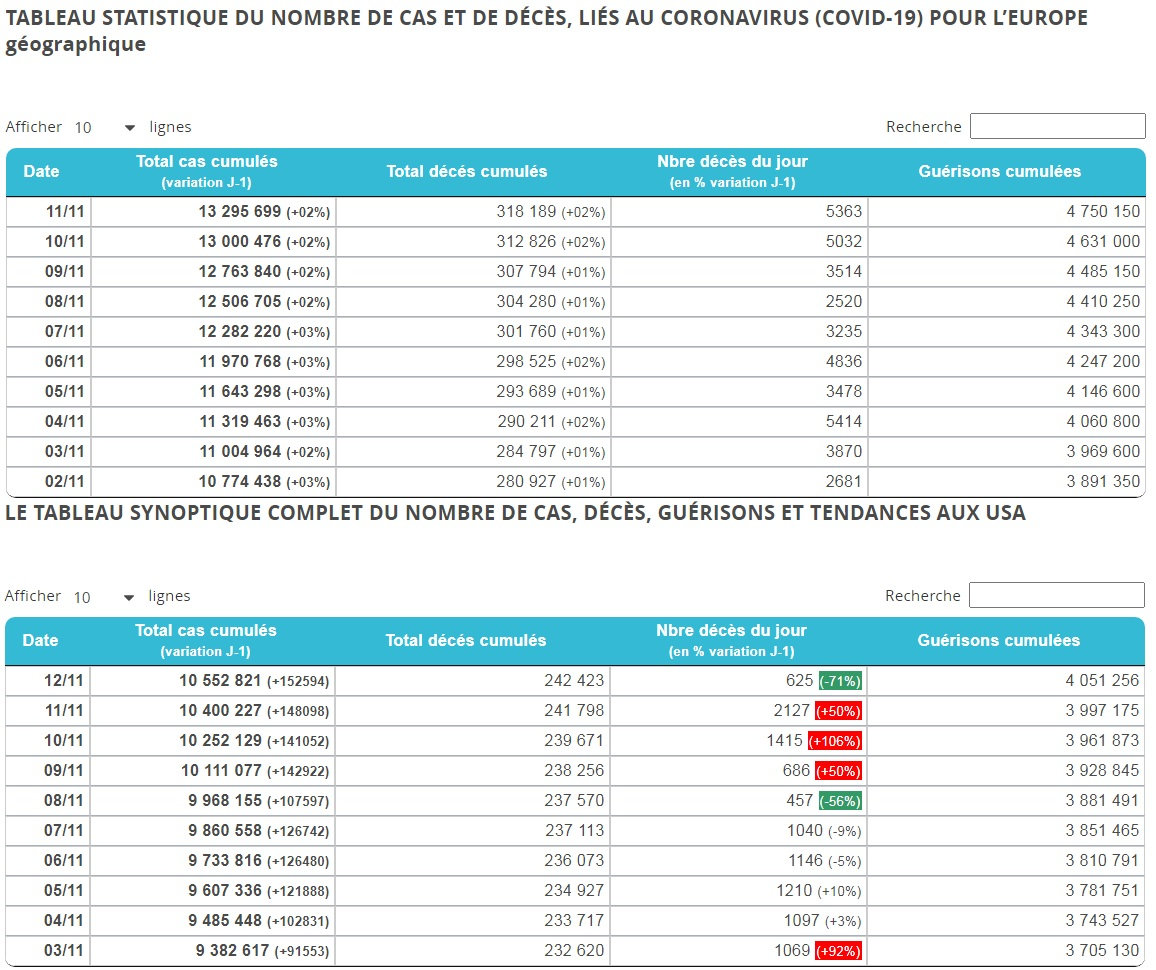
Task: Select the green -56% variation badge
Action: click(x=840, y=801)
